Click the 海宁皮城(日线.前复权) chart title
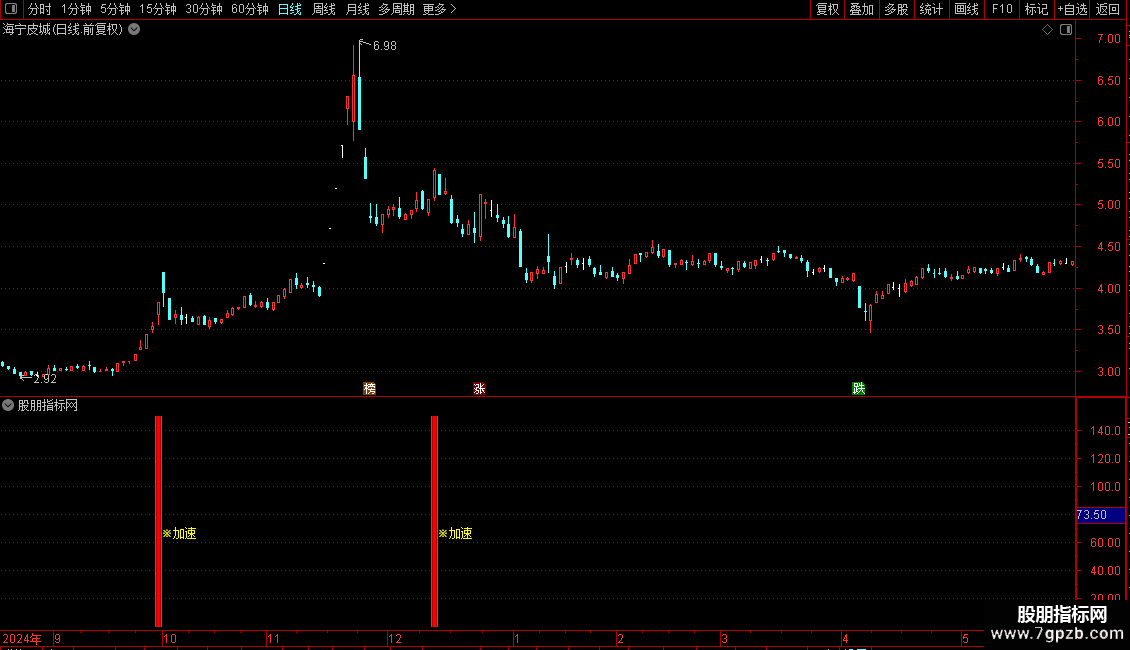 tap(63, 30)
